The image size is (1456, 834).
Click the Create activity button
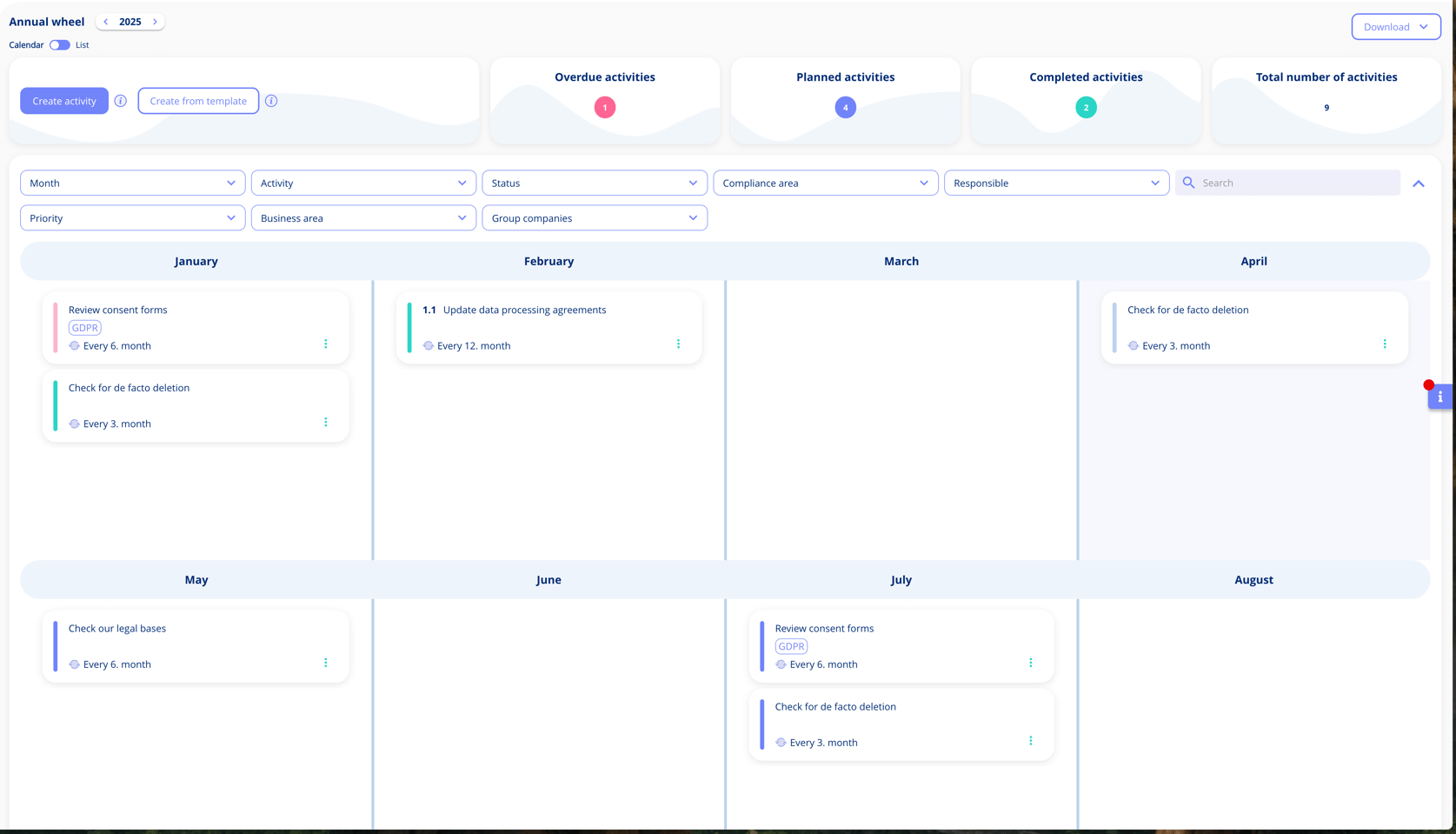64,101
